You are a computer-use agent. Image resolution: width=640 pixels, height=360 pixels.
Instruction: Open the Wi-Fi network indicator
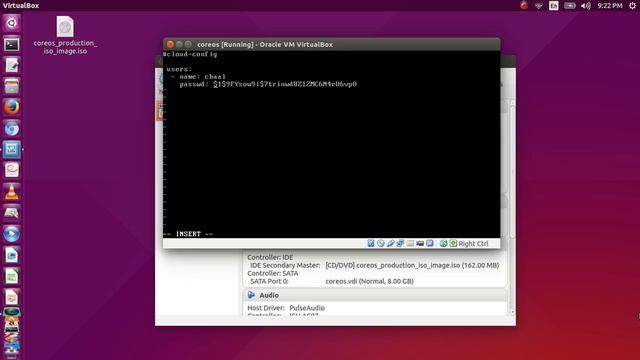click(539, 5)
